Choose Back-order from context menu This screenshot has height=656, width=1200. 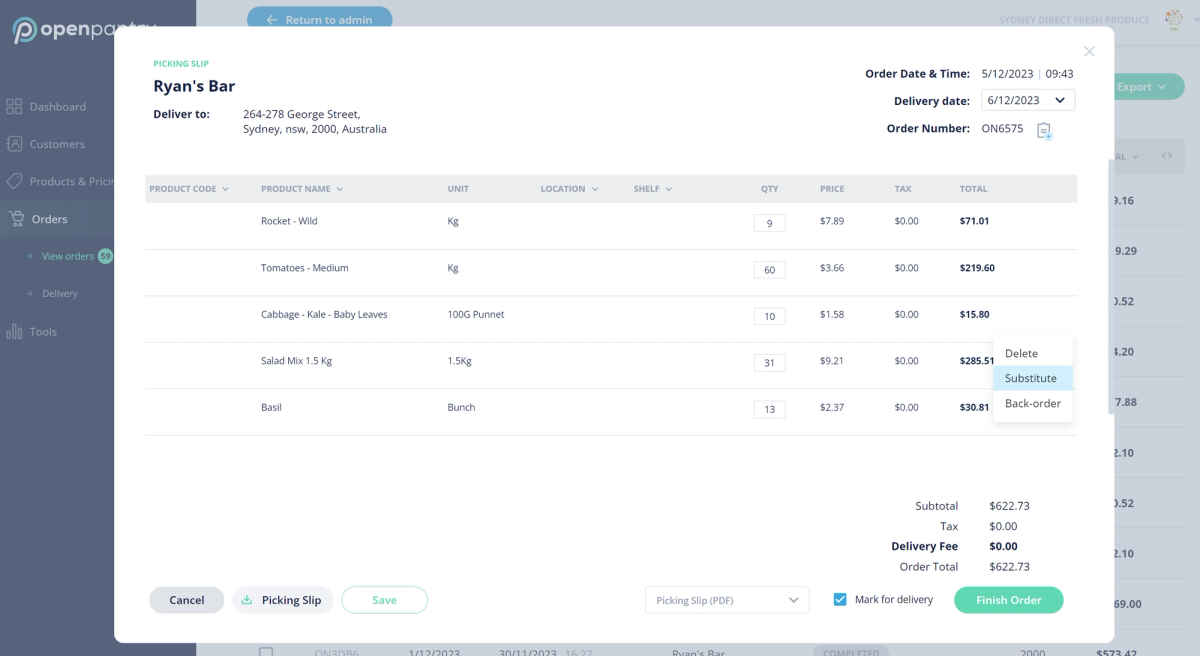pos(1033,403)
